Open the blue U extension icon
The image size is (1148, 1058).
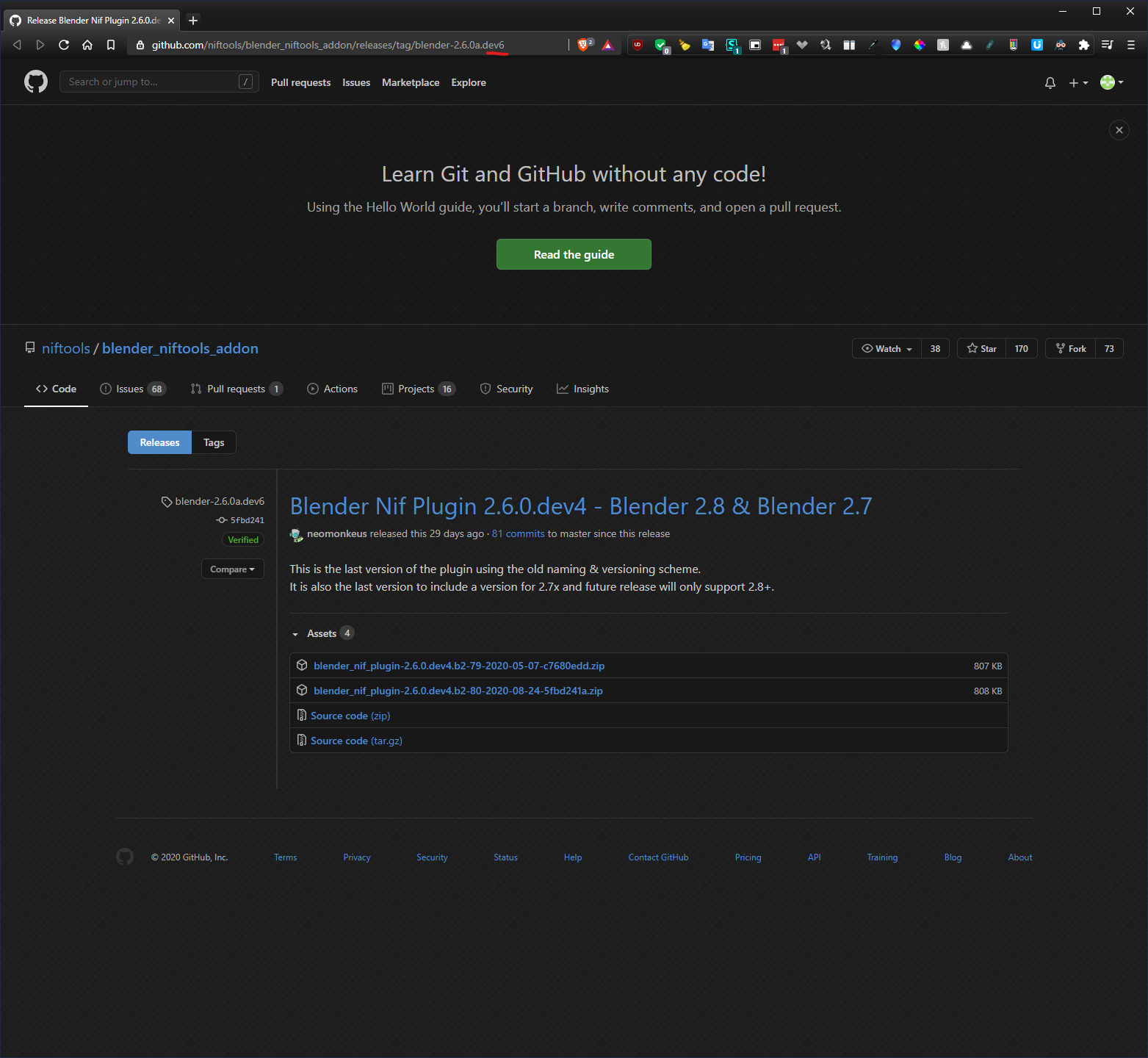1037,45
